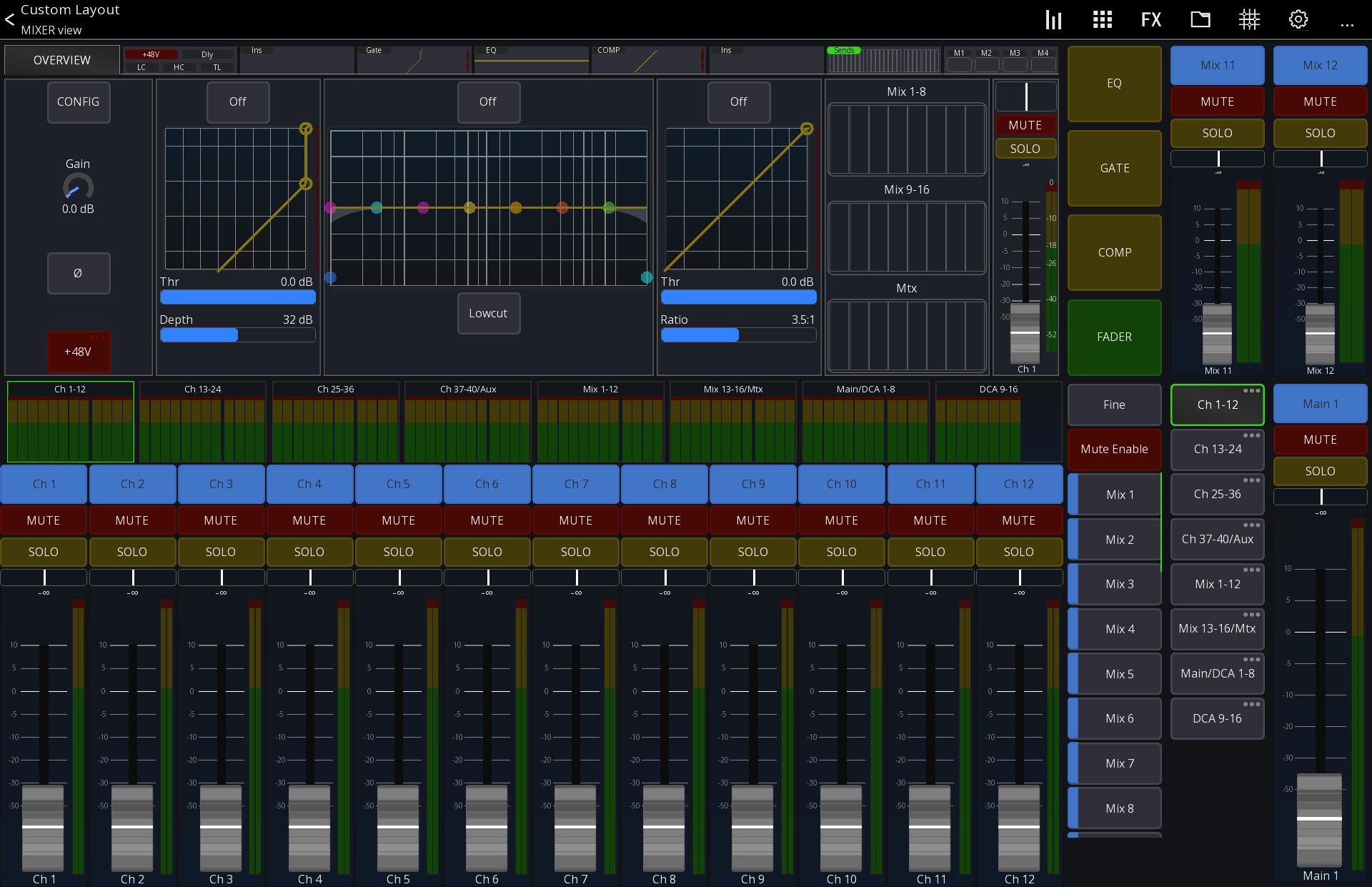This screenshot has width=1372, height=887.
Task: Select the red EQ band point
Action: pos(562,208)
